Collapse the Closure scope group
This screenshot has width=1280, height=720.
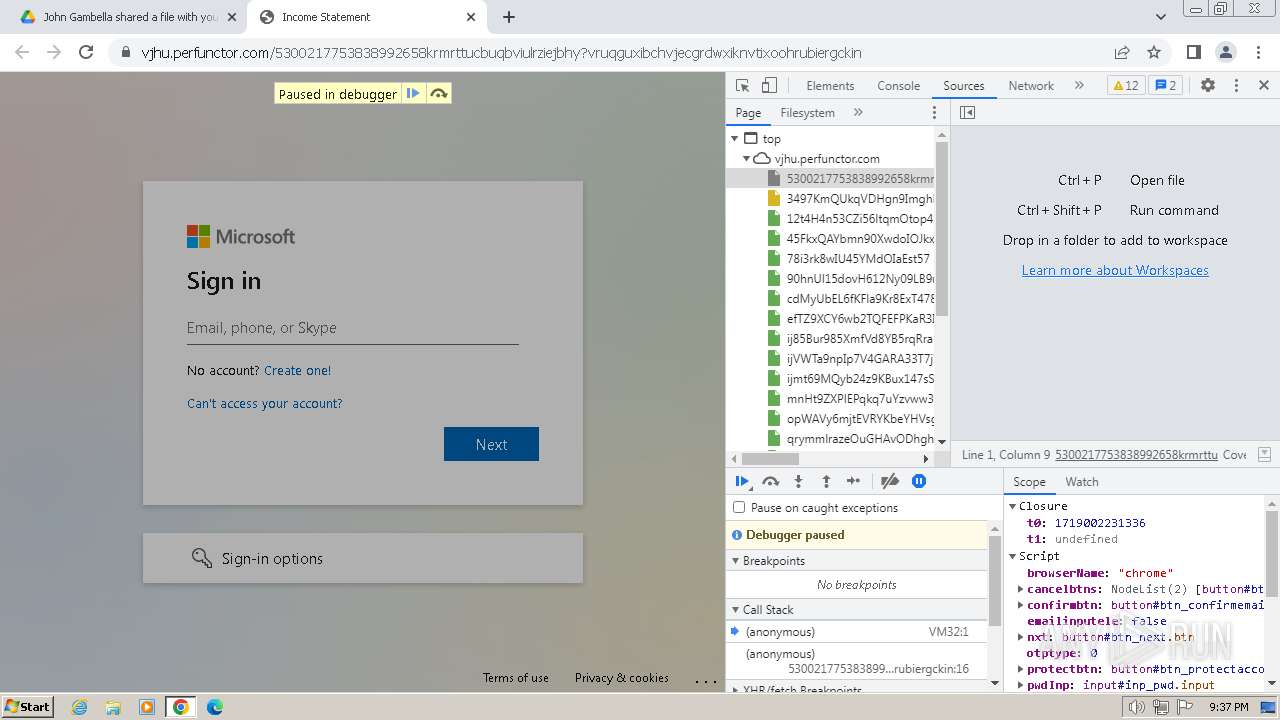point(1013,507)
